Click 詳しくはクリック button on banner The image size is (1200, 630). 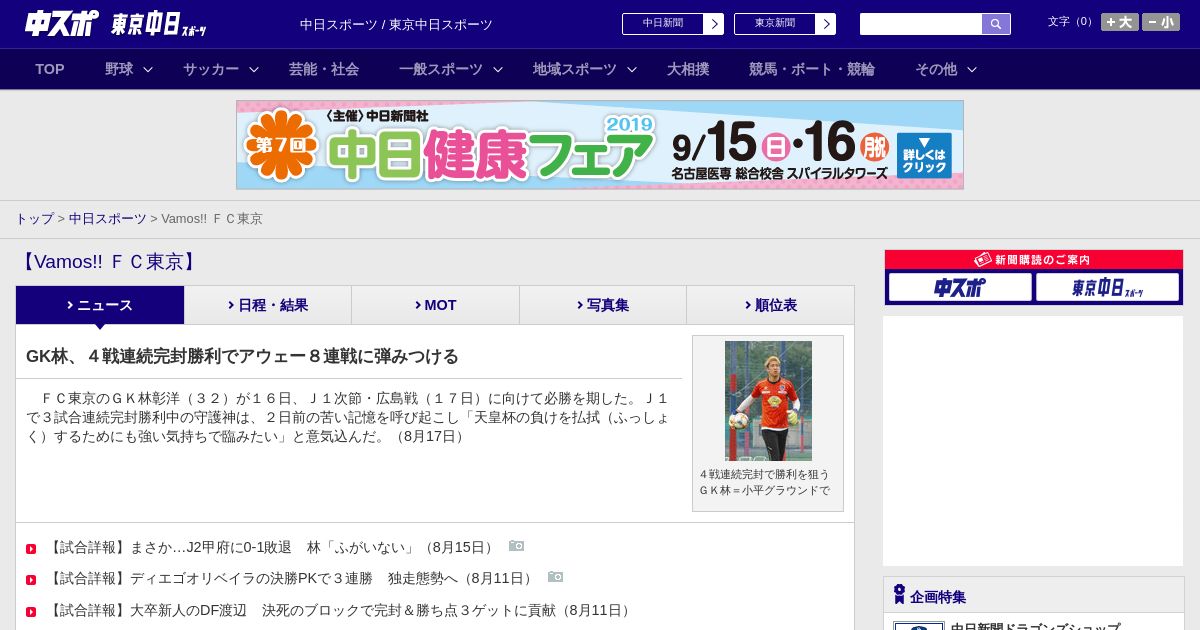coord(924,155)
